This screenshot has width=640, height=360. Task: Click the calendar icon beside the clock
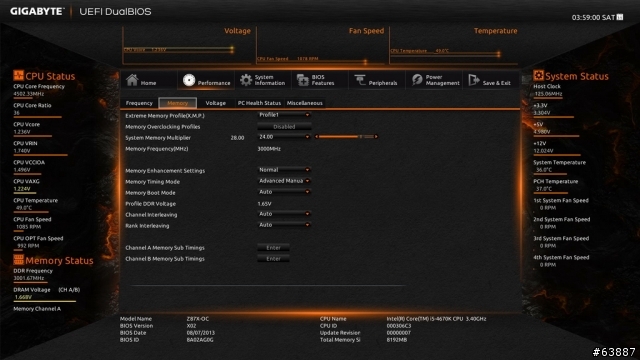point(620,17)
